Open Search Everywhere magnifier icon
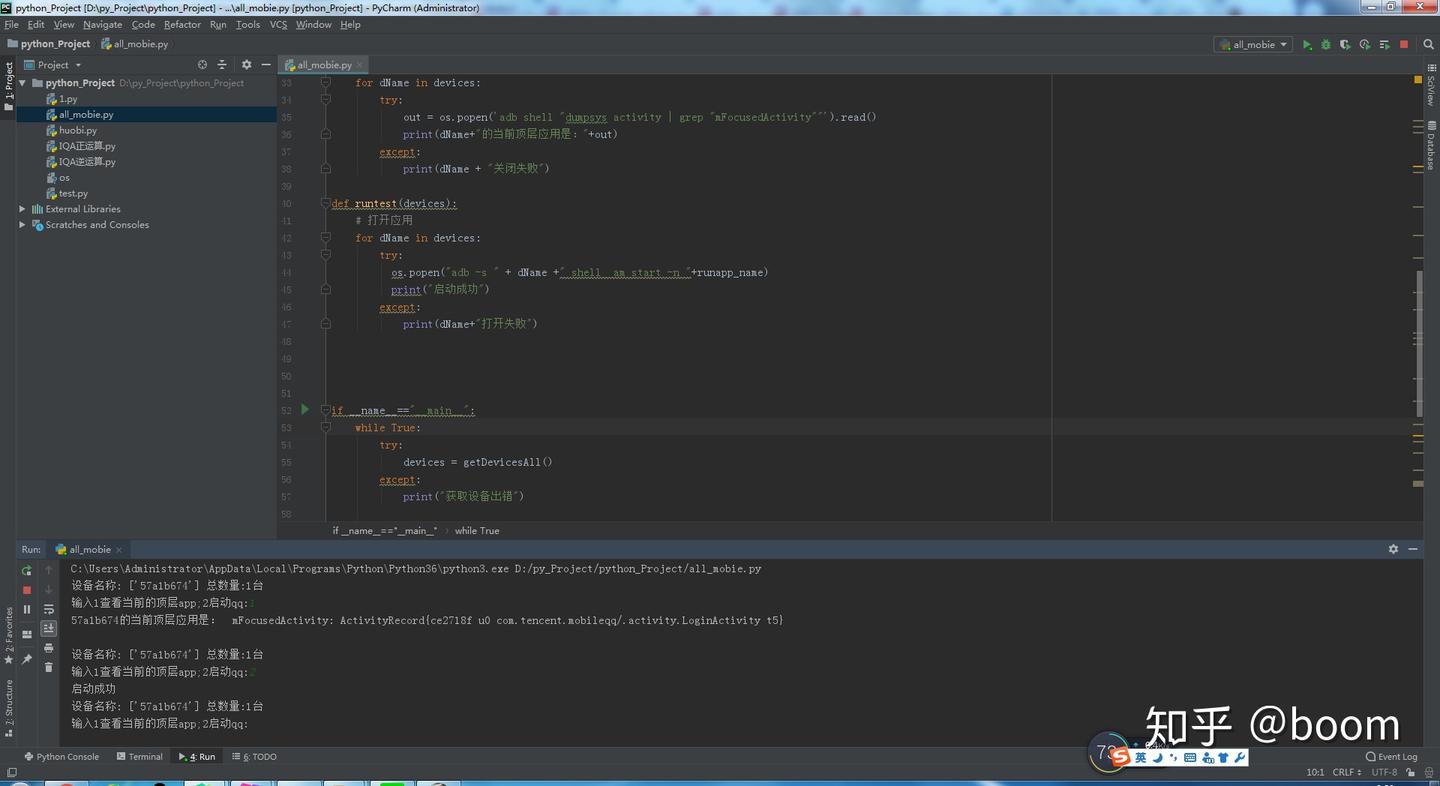1440x786 pixels. [1428, 45]
